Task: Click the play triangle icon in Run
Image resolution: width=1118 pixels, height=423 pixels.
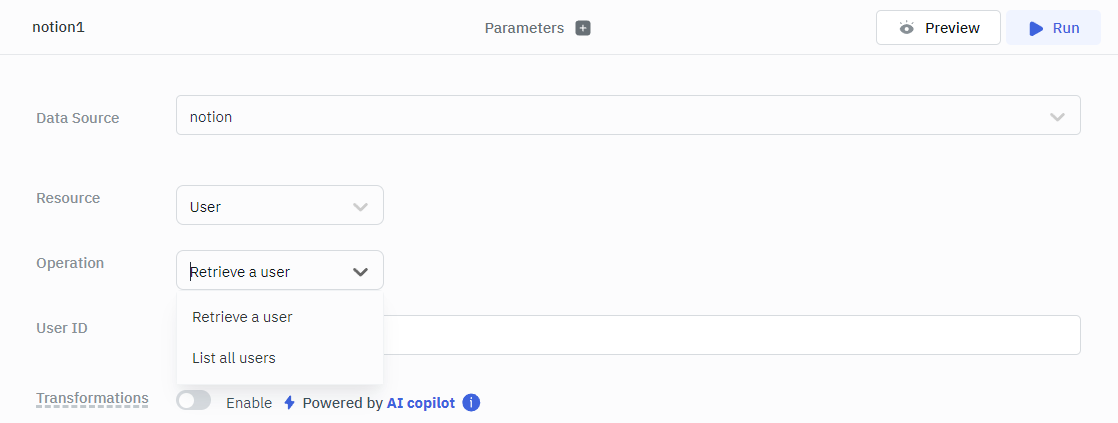Action: point(1036,28)
